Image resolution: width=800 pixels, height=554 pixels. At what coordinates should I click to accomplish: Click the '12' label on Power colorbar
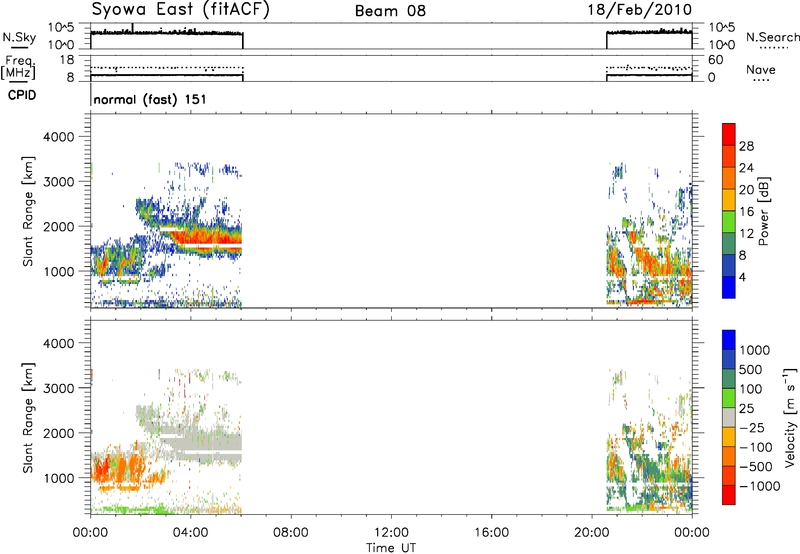coord(746,234)
